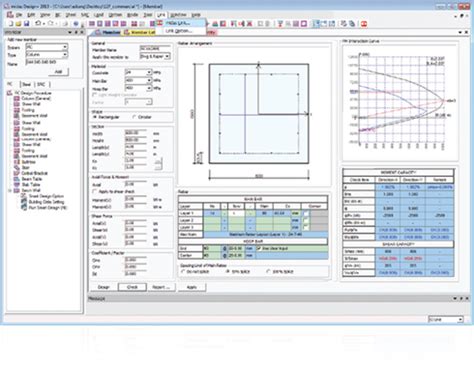This screenshot has height=367, width=474.
Task: Switch to SRC tab in Workbar
Action: 41,84
